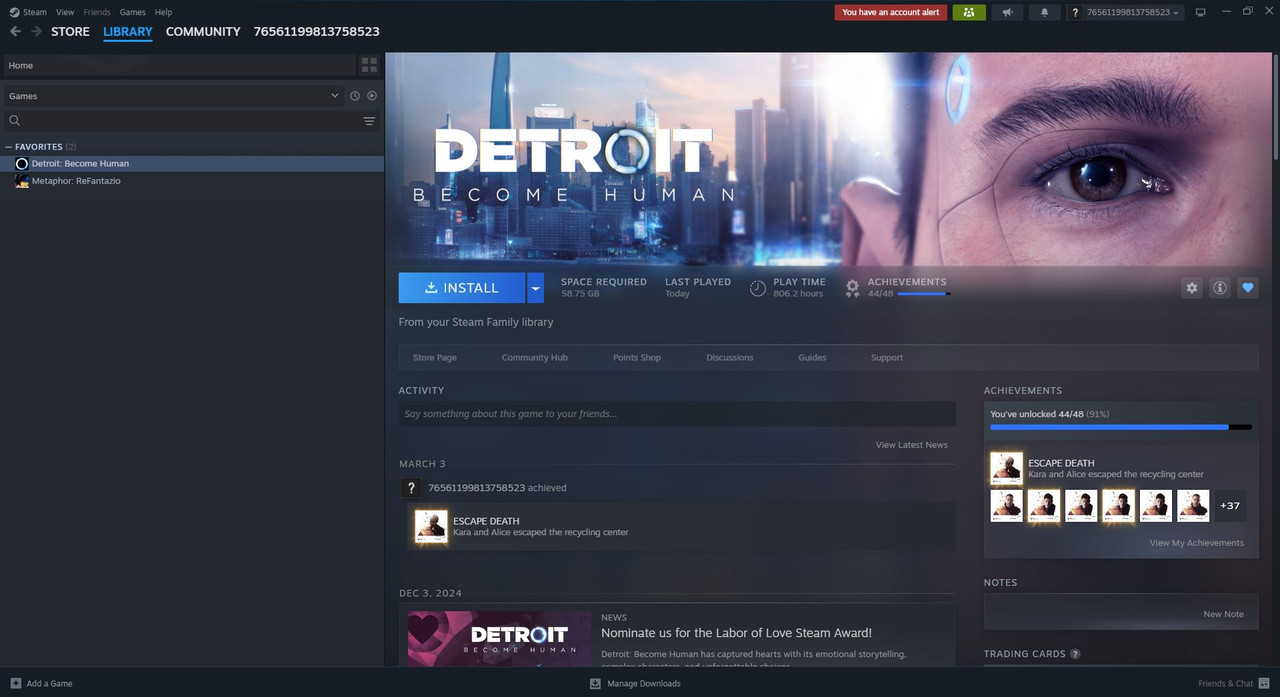1280x697 pixels.
Task: Open the Steam menu
Action: pyautogui.click(x=35, y=12)
